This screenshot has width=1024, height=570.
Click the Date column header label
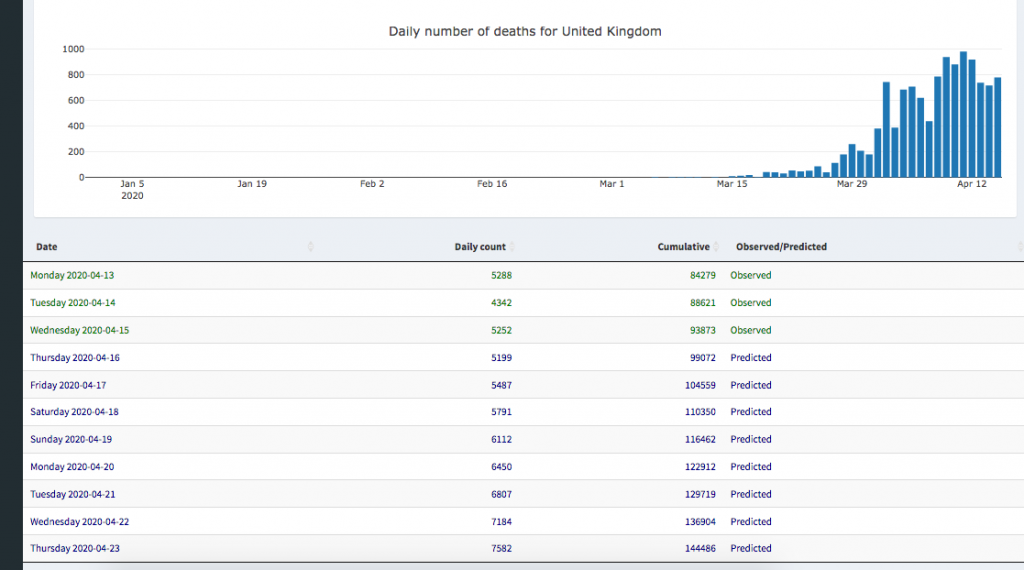click(47, 247)
